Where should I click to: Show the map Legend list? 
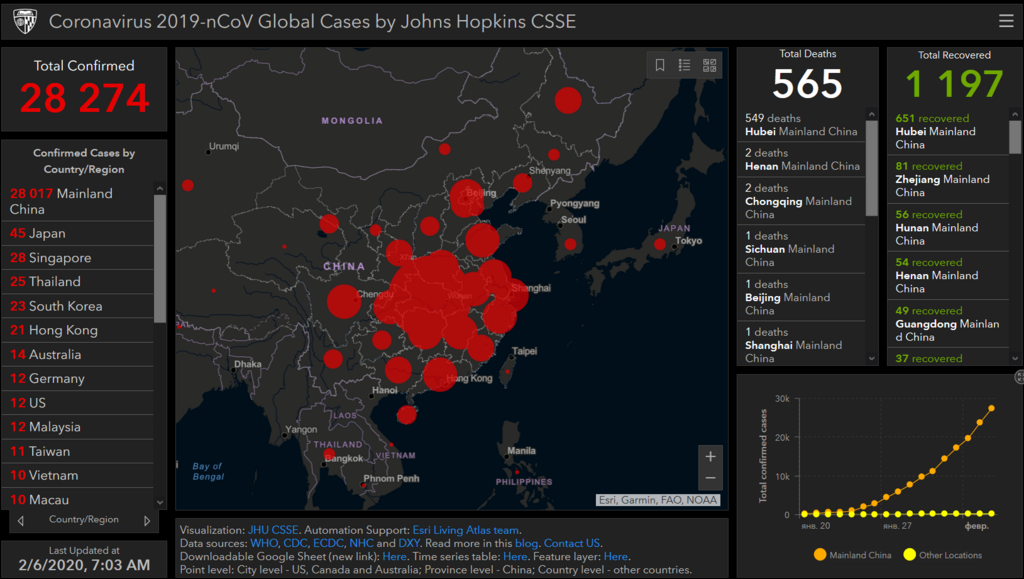pos(685,65)
